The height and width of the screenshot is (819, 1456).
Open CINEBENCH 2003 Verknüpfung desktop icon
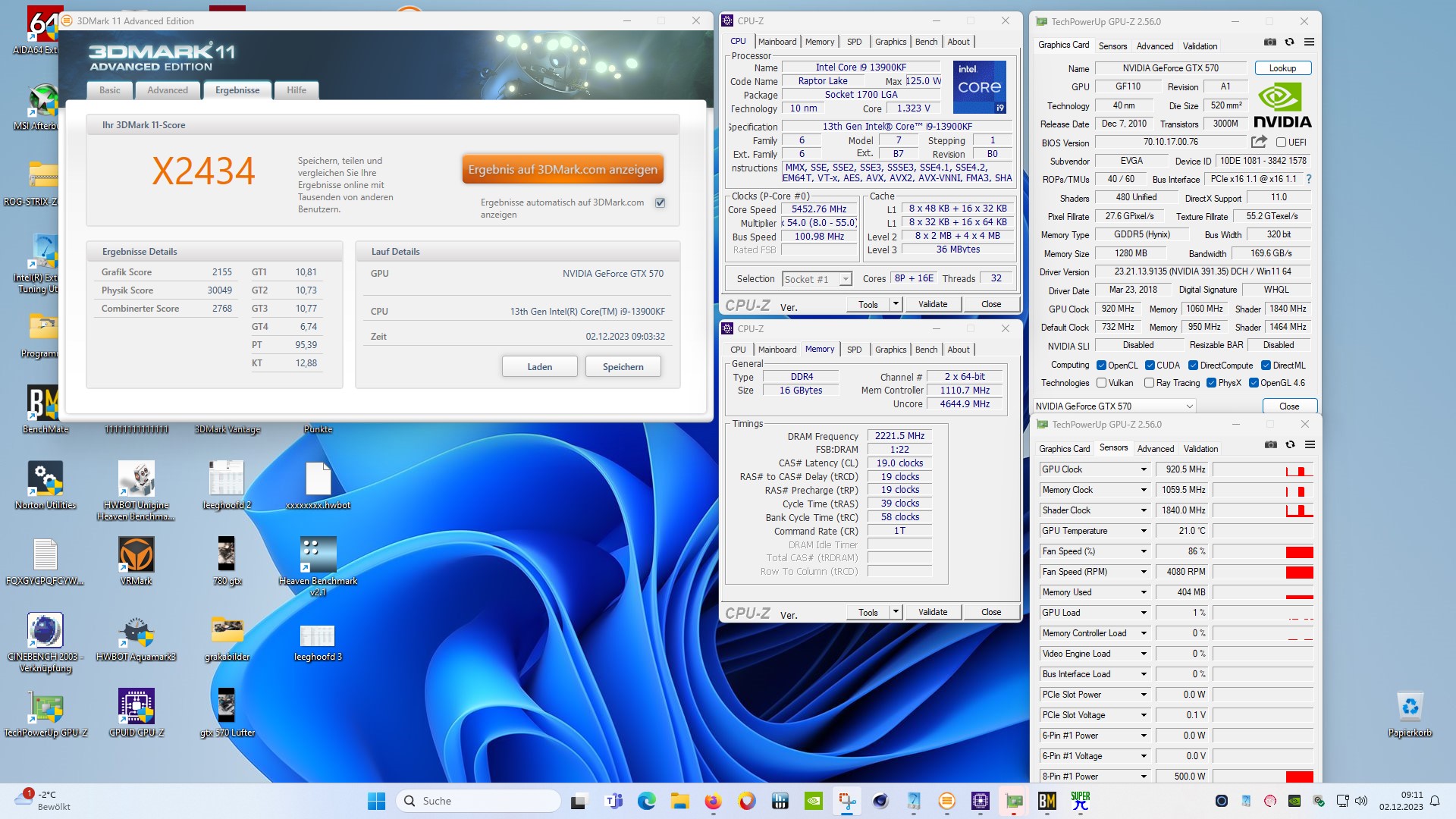tap(45, 642)
